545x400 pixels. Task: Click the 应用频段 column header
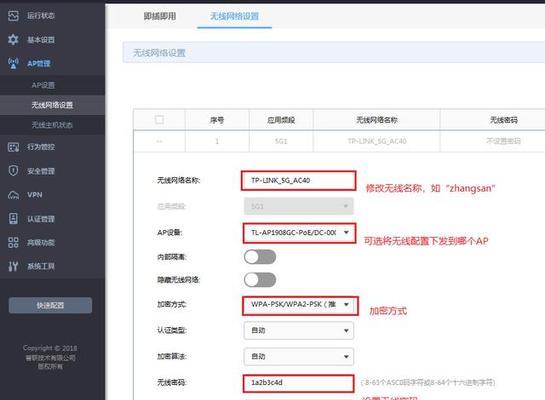(281, 120)
